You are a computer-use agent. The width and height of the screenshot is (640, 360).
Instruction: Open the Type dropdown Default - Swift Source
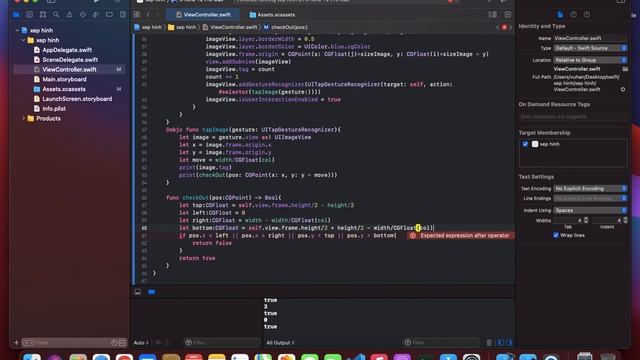[x=590, y=48]
